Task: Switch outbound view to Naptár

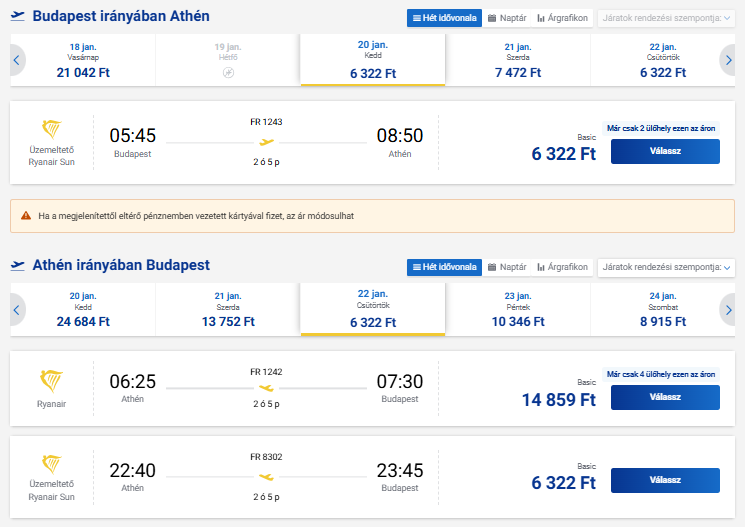Action: point(507,18)
